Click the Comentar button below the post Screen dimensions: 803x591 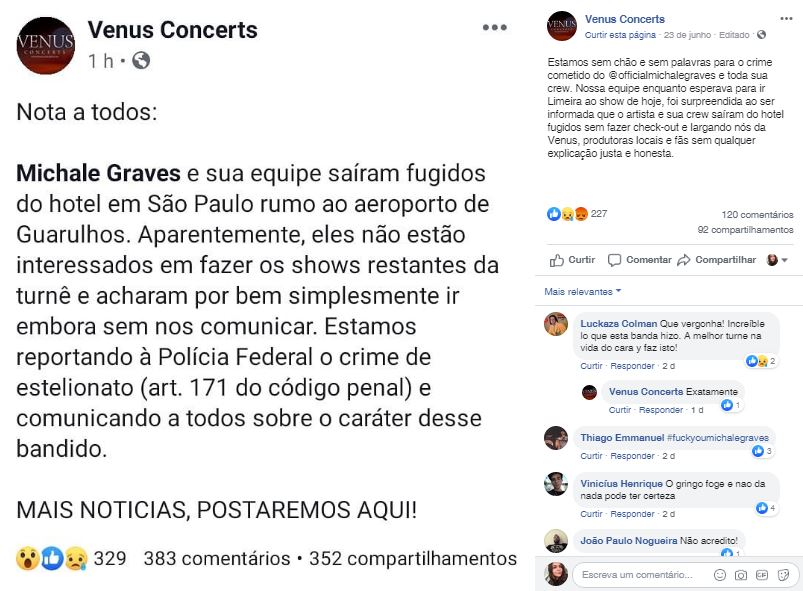(x=640, y=260)
